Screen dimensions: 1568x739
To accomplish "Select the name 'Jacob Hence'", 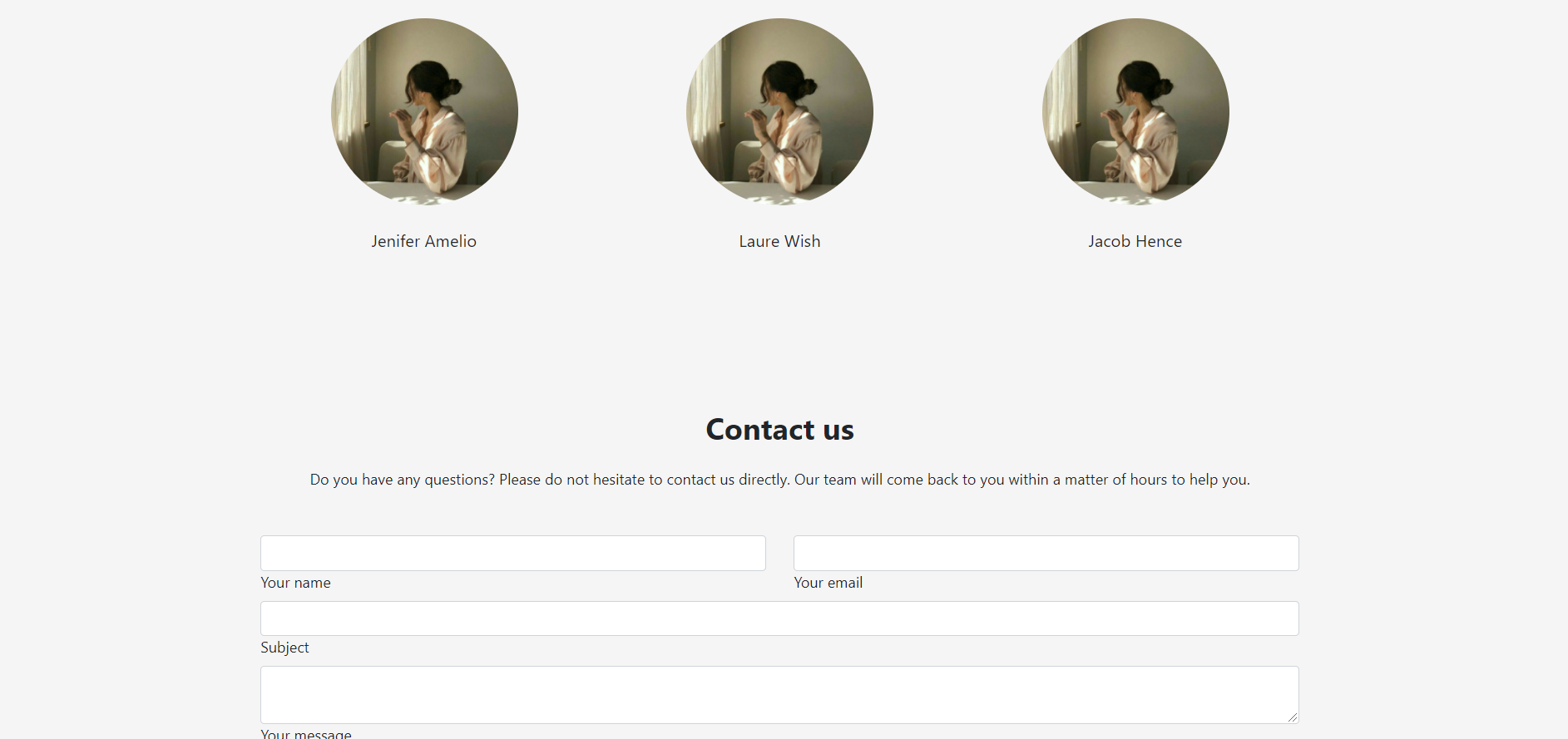I will 1135,241.
